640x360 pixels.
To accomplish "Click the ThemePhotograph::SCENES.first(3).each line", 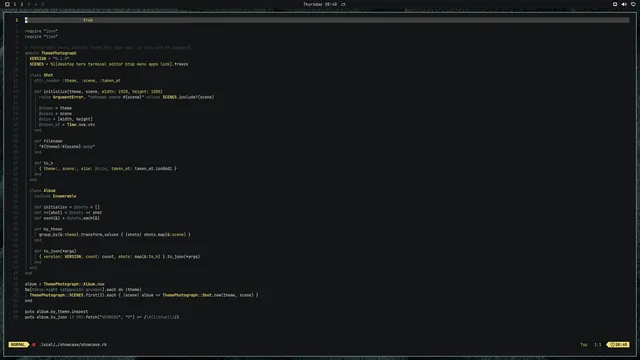I will [x=144, y=295].
